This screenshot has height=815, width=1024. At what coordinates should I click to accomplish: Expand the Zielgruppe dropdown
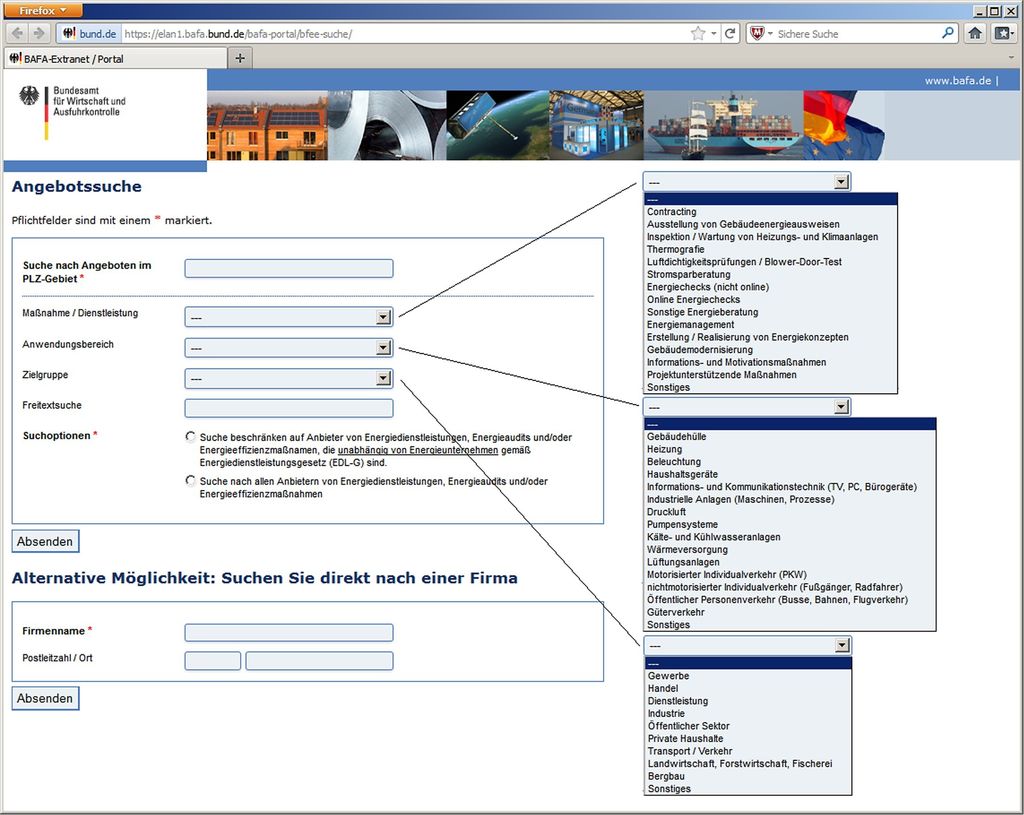coord(289,379)
